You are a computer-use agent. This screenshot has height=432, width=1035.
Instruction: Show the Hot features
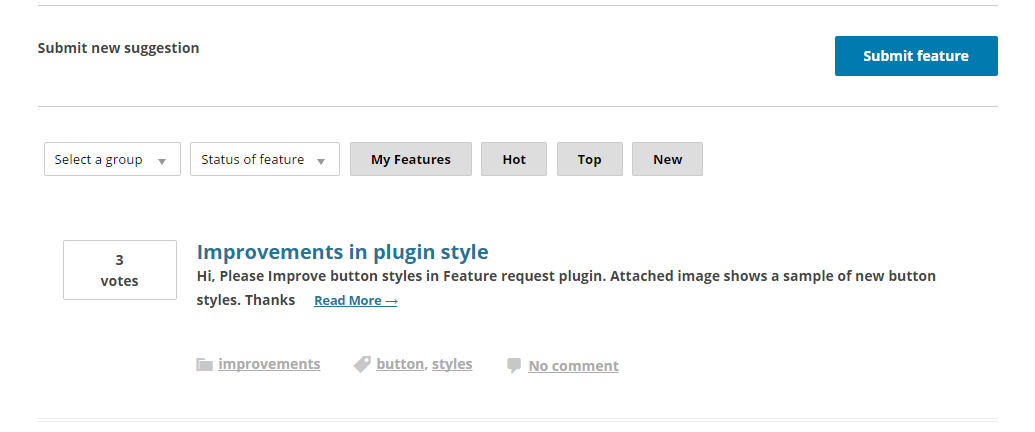tap(514, 160)
